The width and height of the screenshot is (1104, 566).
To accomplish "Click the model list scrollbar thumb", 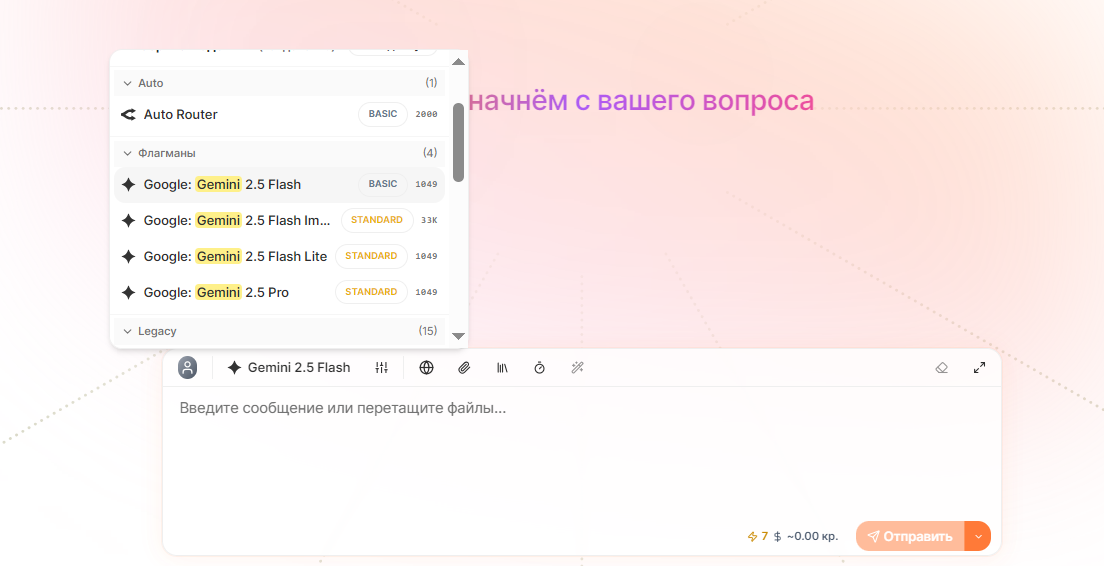I will [458, 142].
